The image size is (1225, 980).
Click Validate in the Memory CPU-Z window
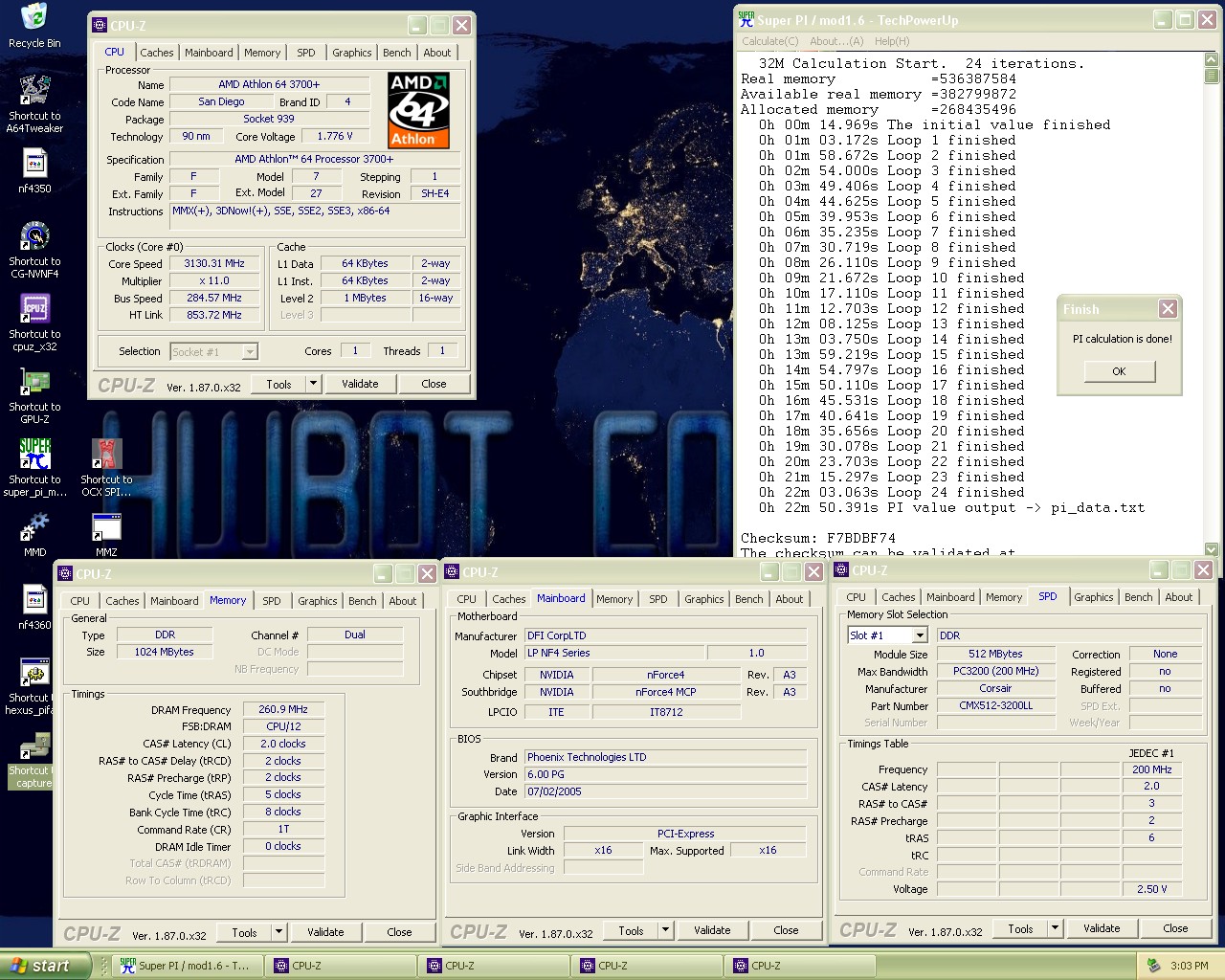pyautogui.click(x=325, y=932)
